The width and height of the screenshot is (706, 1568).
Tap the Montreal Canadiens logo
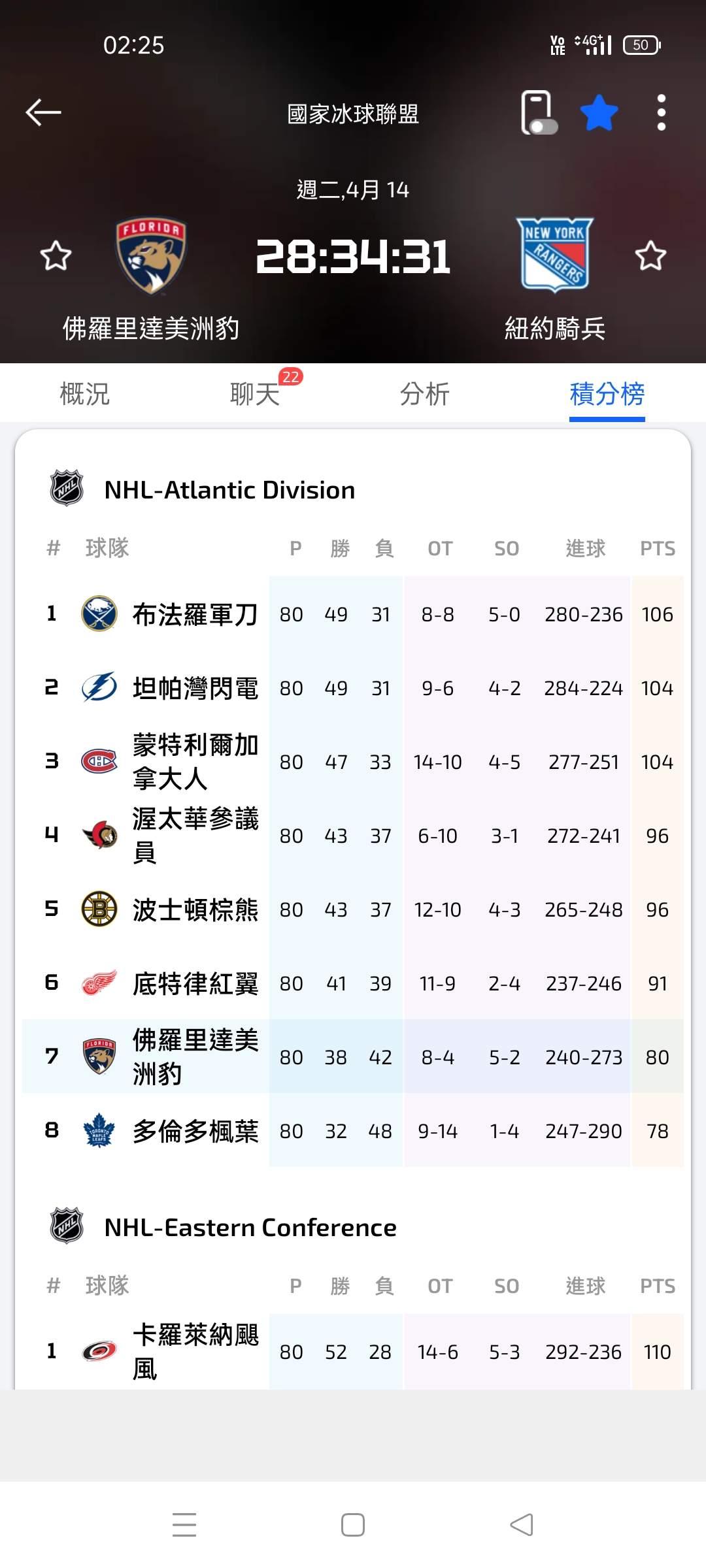(x=99, y=761)
